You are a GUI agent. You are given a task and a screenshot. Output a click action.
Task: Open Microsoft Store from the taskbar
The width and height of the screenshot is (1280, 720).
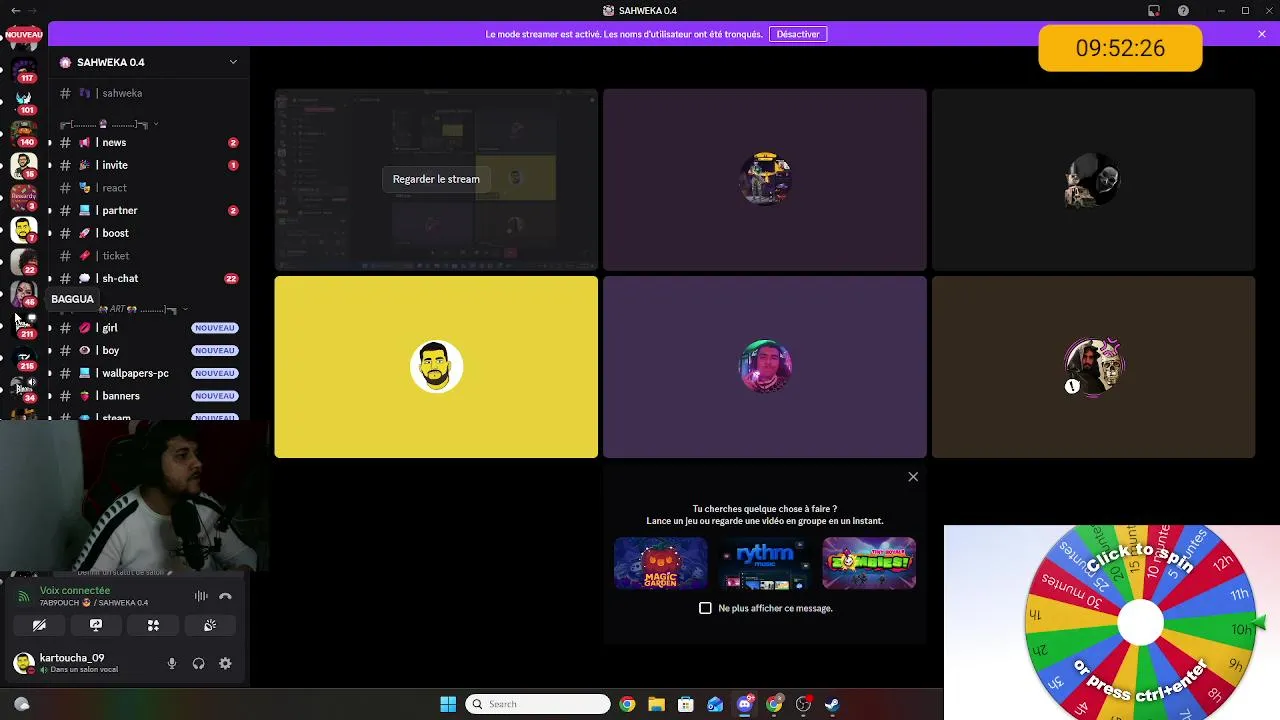685,704
